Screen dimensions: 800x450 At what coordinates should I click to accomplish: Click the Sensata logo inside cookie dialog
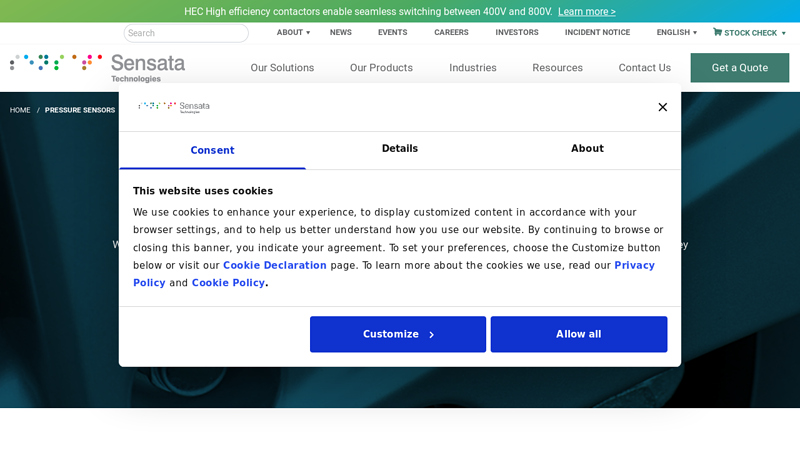(174, 107)
